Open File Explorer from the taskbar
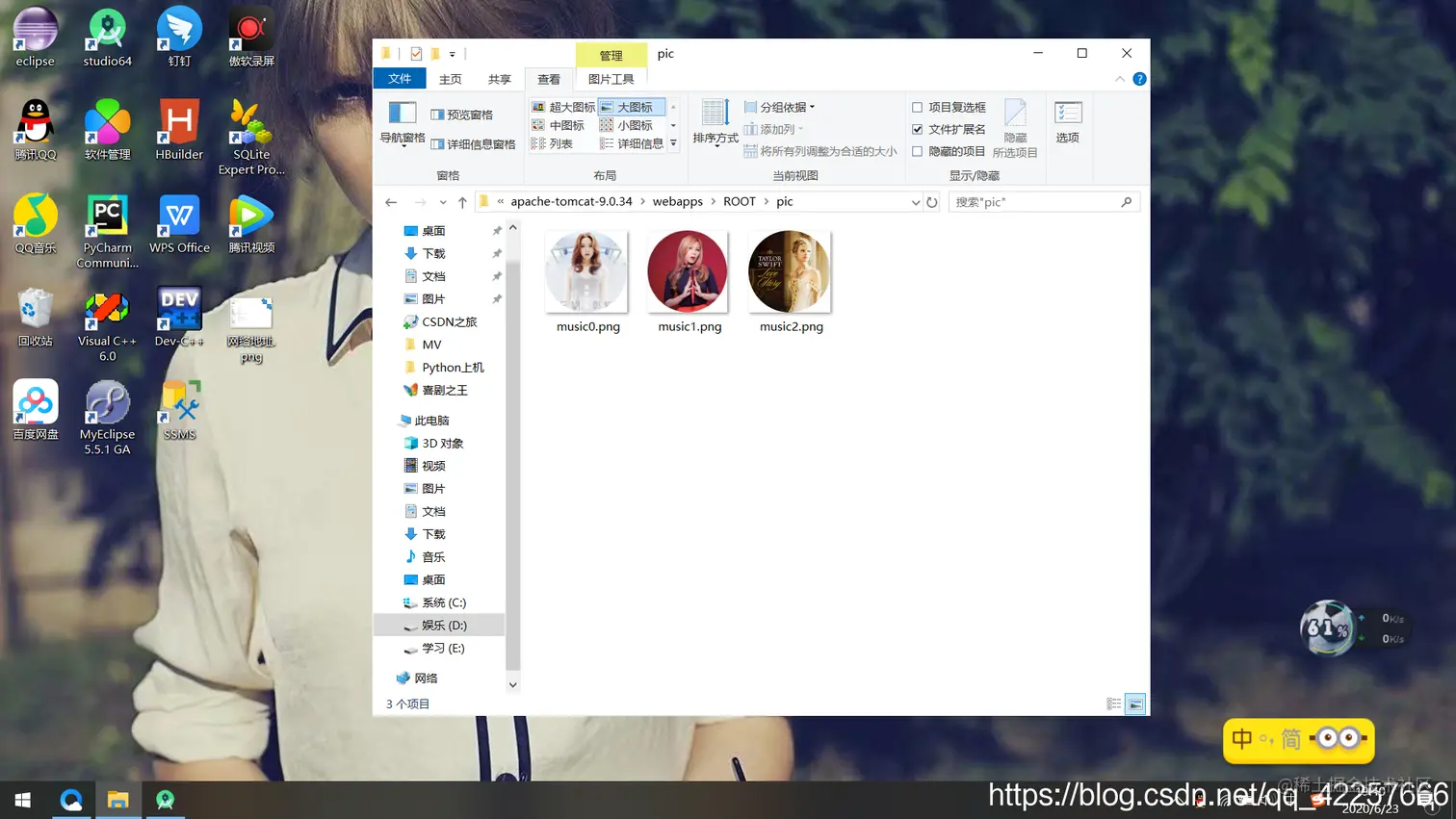Screen dimensions: 1456x819 point(117,800)
